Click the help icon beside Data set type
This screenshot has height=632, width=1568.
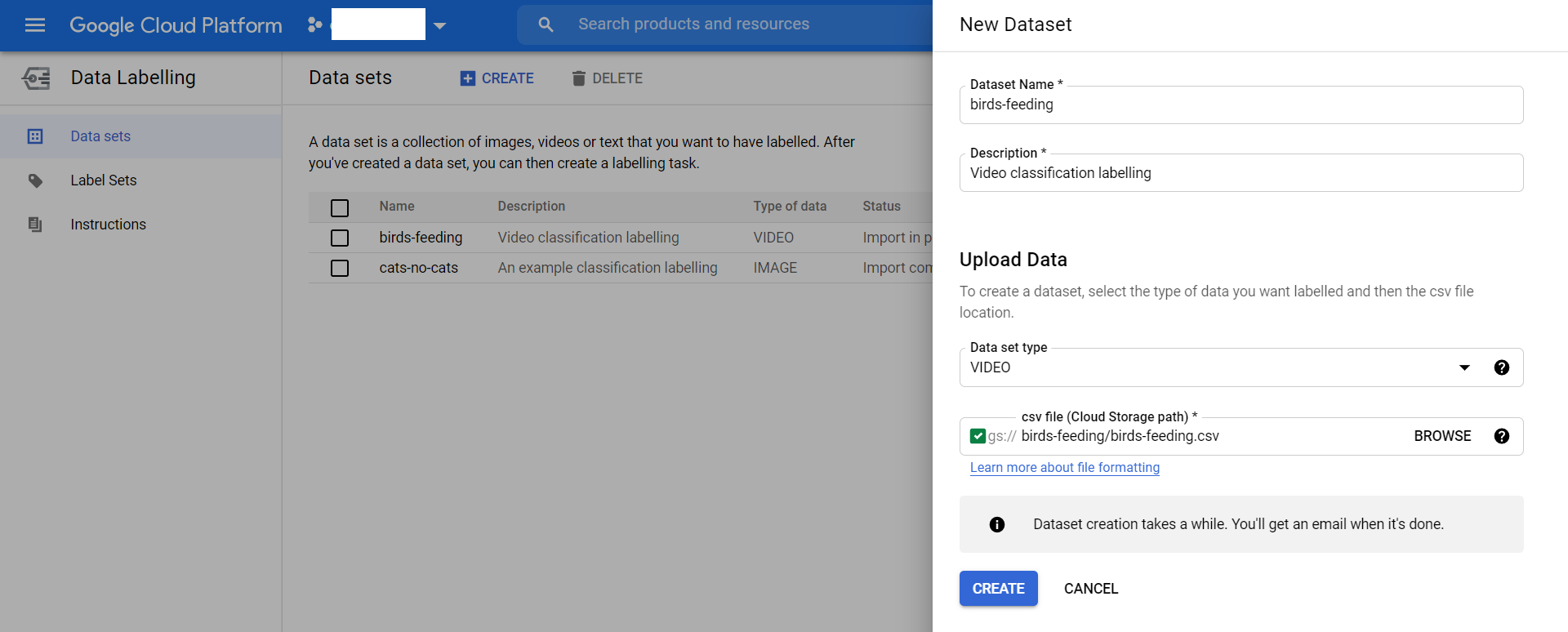point(1501,367)
